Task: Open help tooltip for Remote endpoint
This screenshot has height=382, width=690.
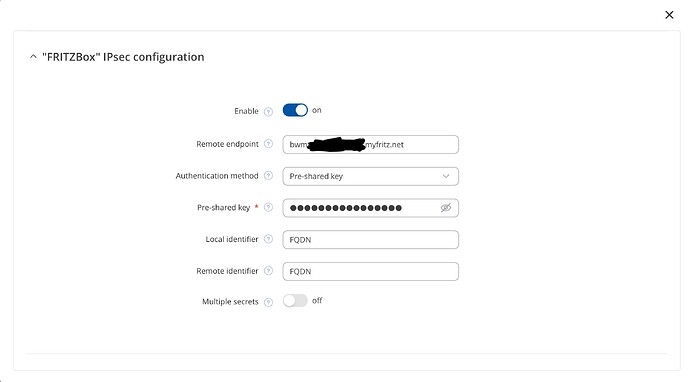Action: tap(268, 144)
